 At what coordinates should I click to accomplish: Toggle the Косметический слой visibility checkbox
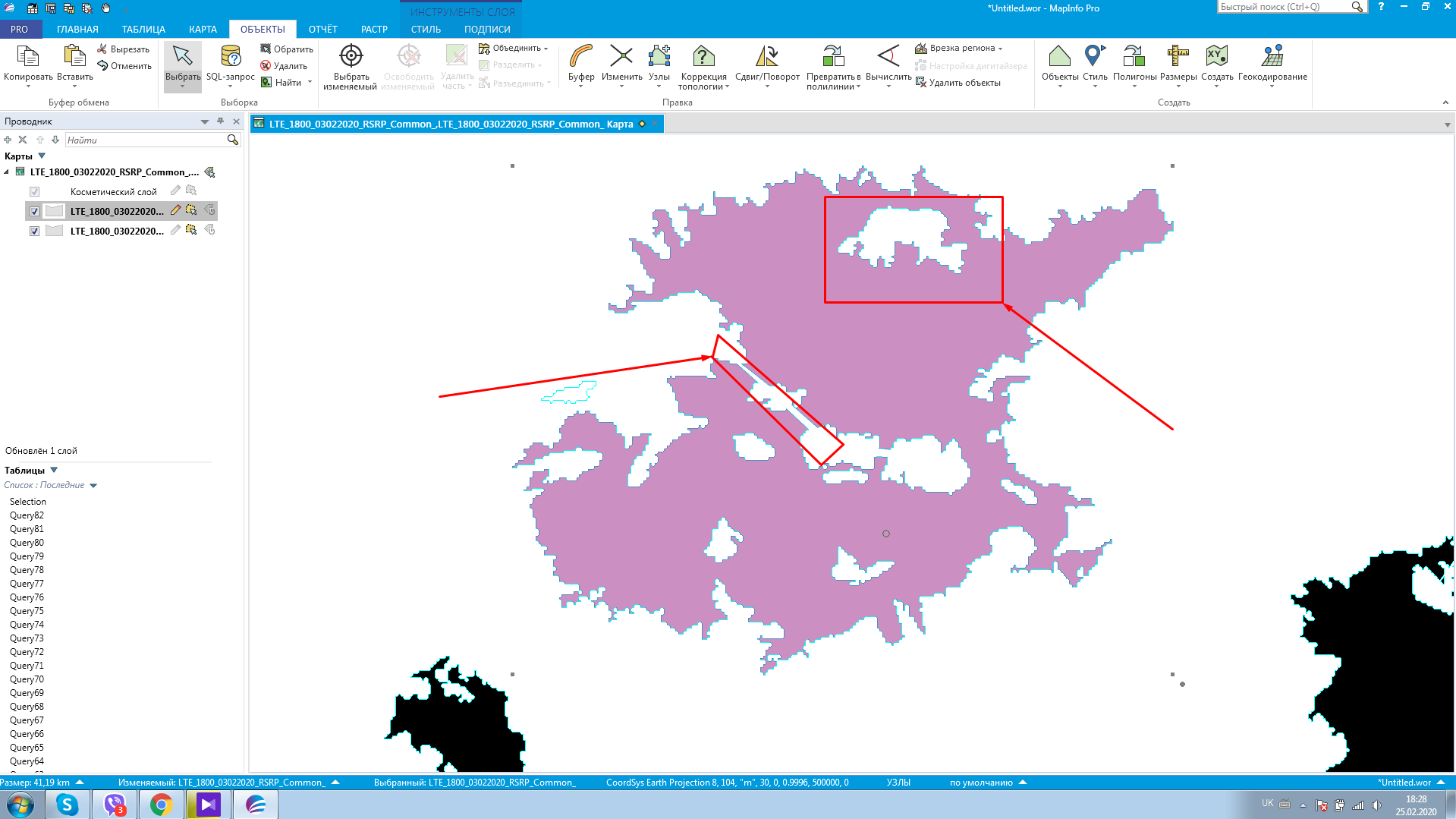(34, 192)
